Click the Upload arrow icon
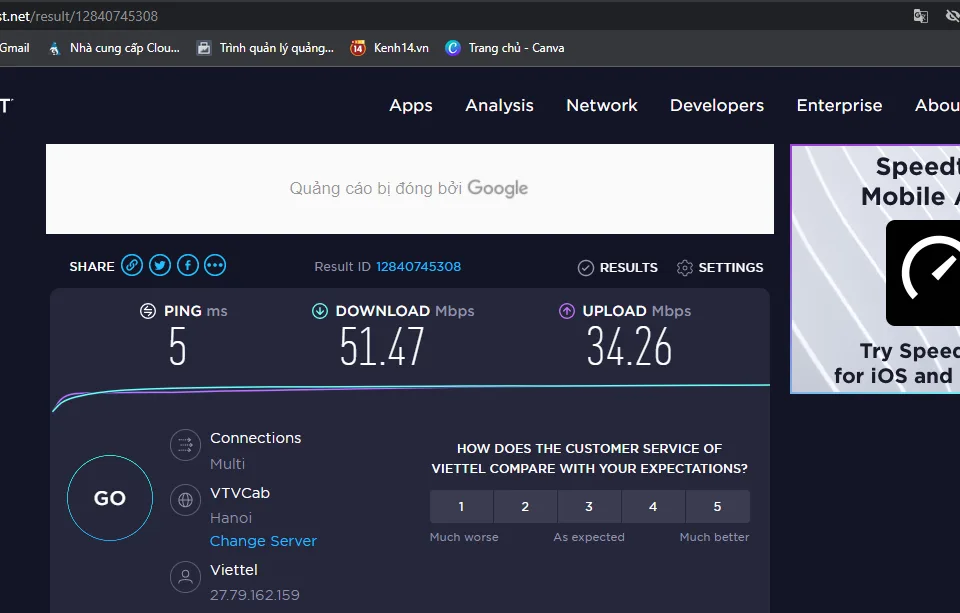The image size is (960, 613). tap(567, 311)
